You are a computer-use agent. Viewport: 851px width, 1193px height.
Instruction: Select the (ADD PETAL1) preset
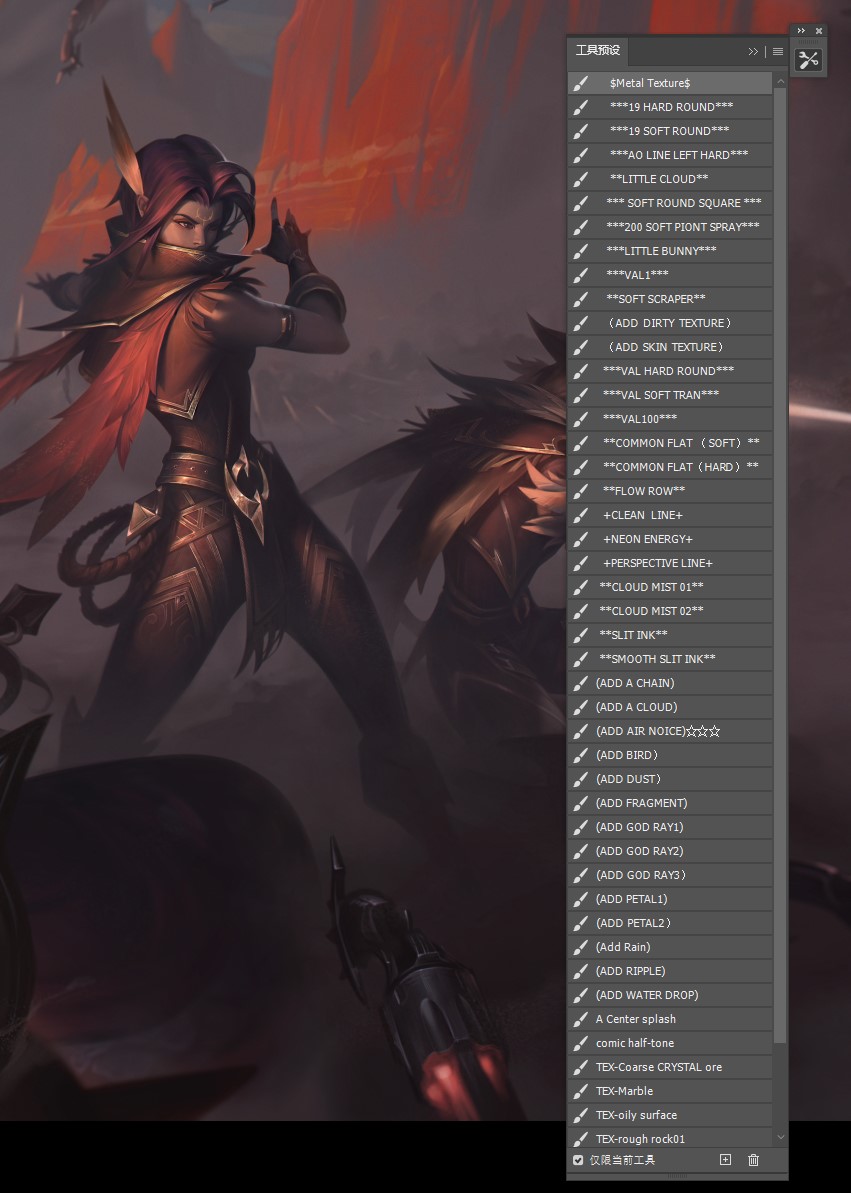tap(670, 899)
